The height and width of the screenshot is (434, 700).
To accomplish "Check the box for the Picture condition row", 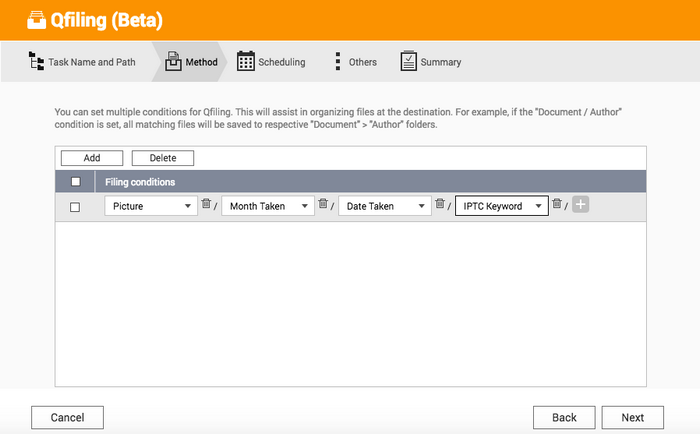I will [x=75, y=207].
